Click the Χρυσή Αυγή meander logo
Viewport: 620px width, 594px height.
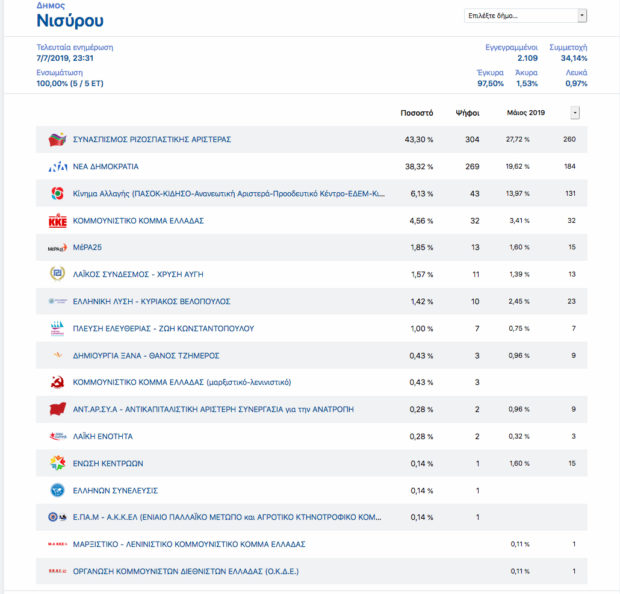[x=57, y=274]
